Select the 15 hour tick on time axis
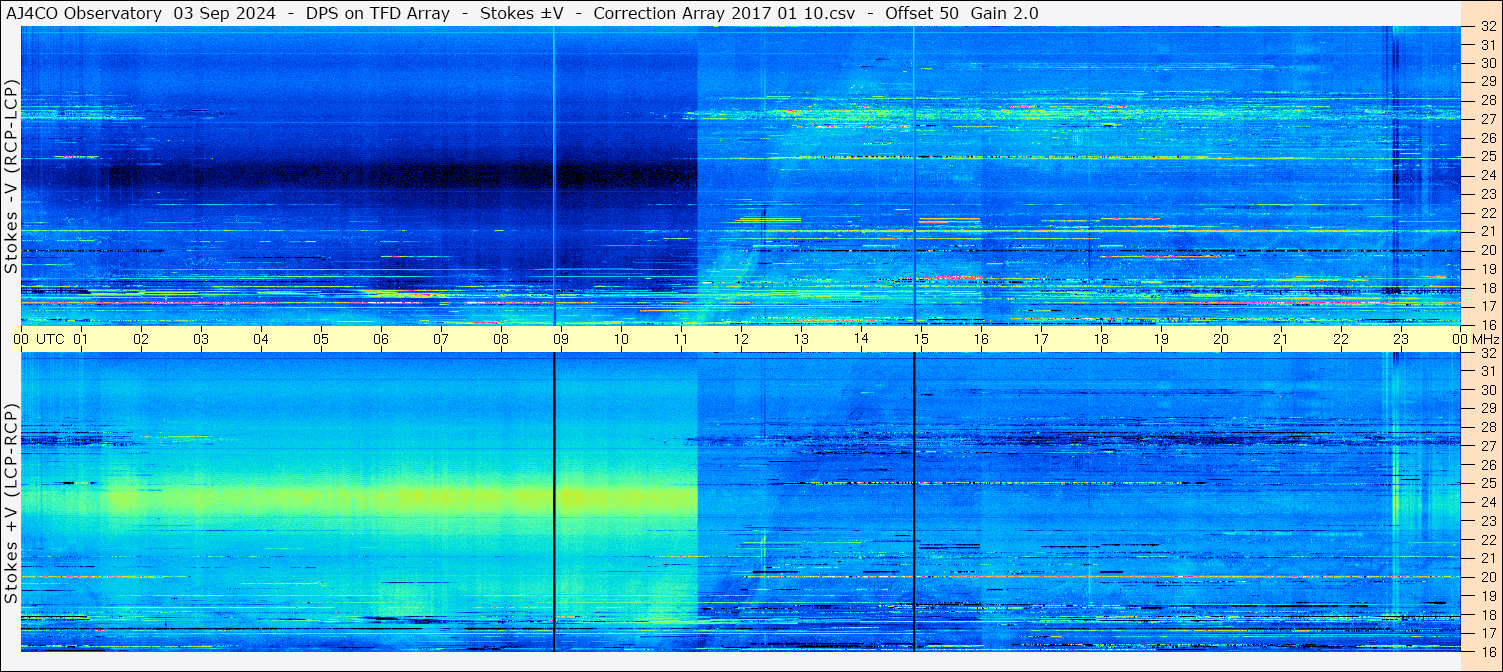 pyautogui.click(x=921, y=339)
